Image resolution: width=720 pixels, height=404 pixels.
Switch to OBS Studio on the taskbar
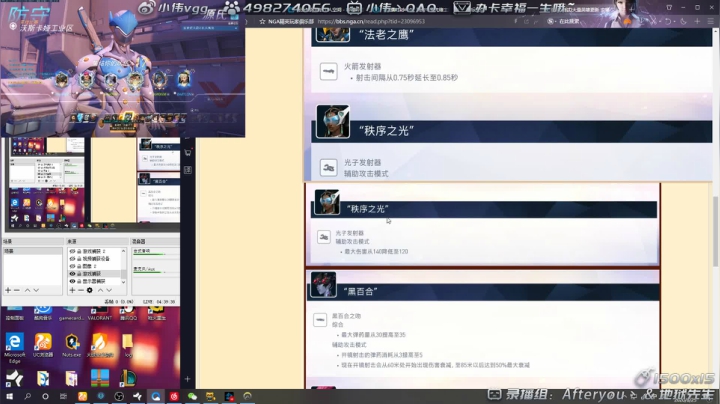click(119, 396)
